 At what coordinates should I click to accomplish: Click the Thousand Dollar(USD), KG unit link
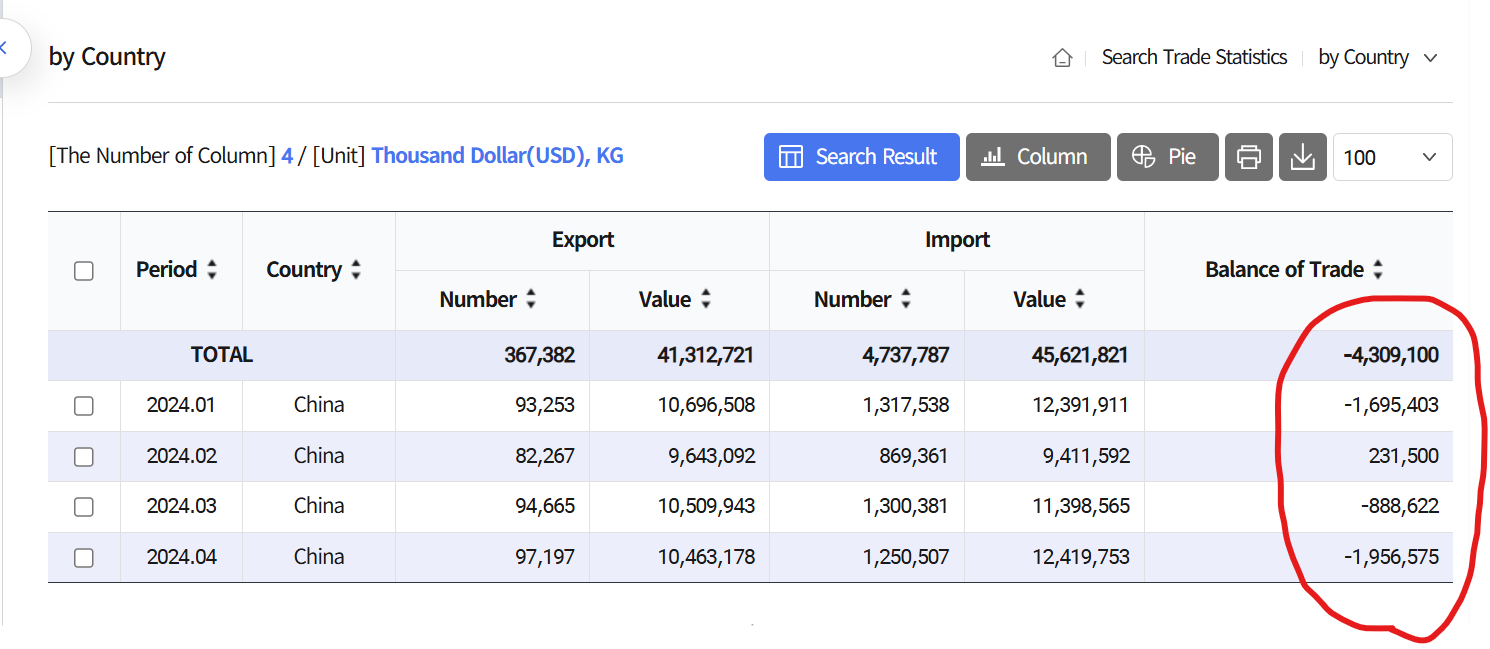(497, 156)
